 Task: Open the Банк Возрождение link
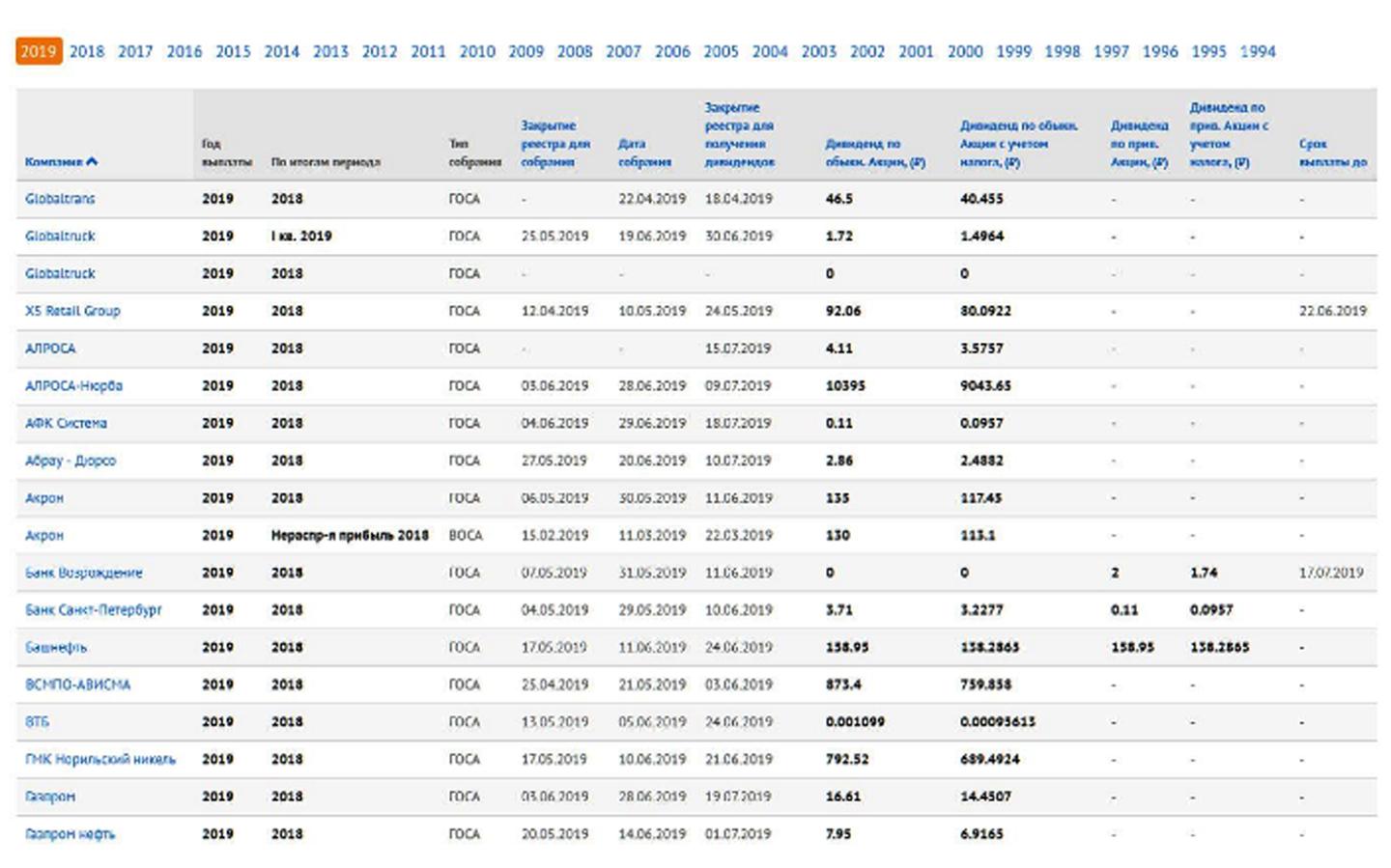pos(84,573)
